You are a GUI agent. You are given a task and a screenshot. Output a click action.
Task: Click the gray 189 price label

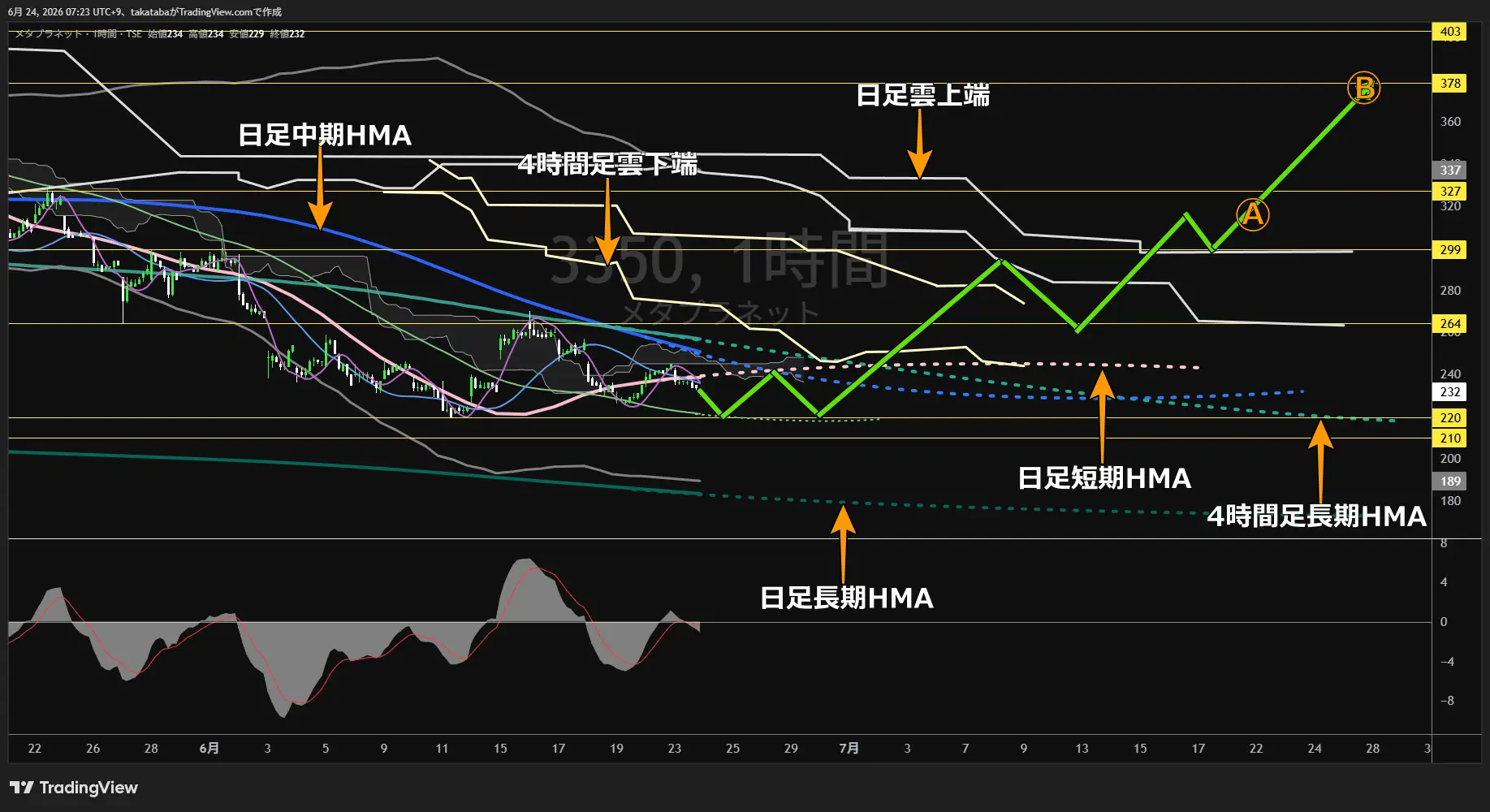click(x=1450, y=481)
